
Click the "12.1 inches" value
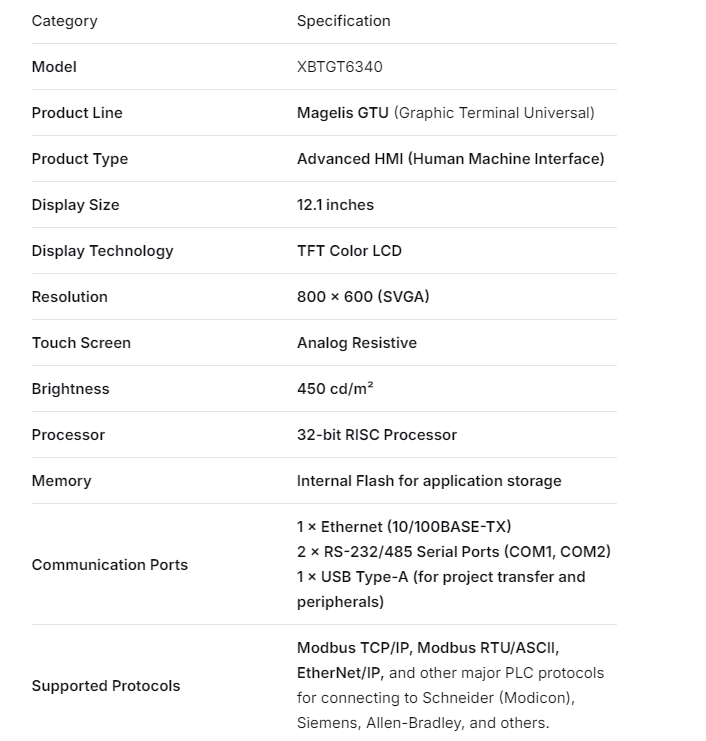coord(335,205)
